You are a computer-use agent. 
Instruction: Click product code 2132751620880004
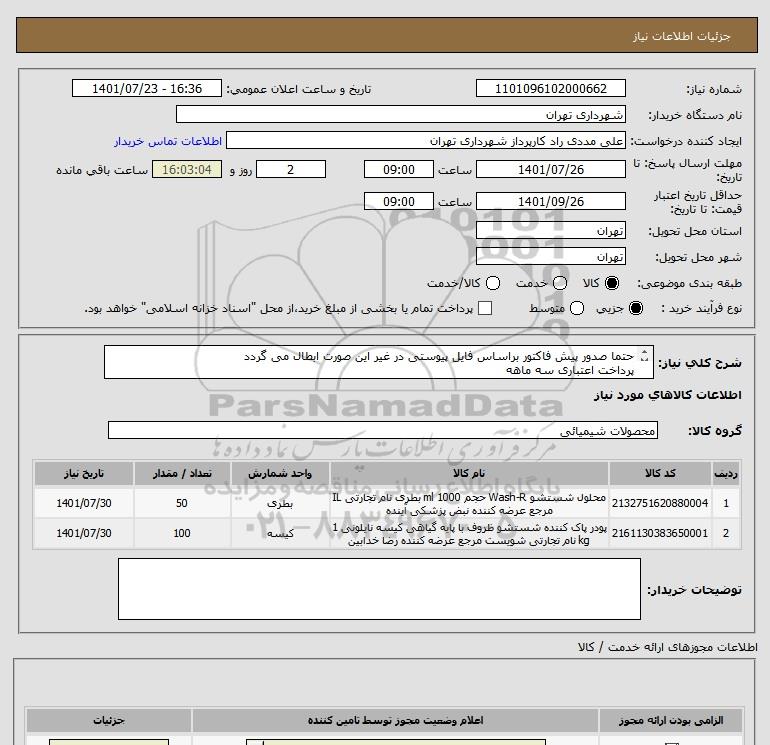click(660, 503)
